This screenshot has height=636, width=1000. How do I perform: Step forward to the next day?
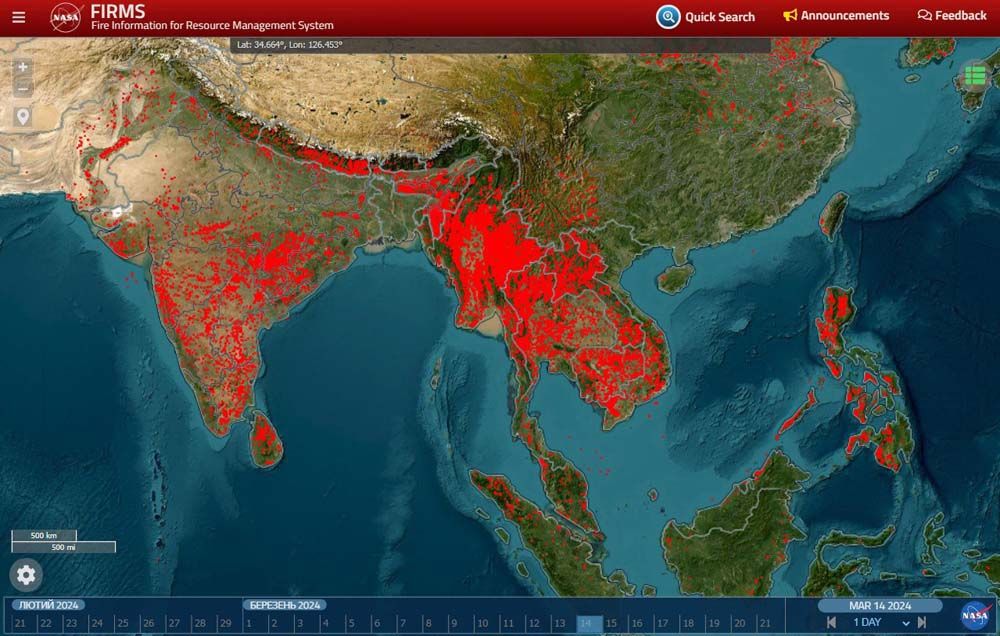[x=922, y=623]
